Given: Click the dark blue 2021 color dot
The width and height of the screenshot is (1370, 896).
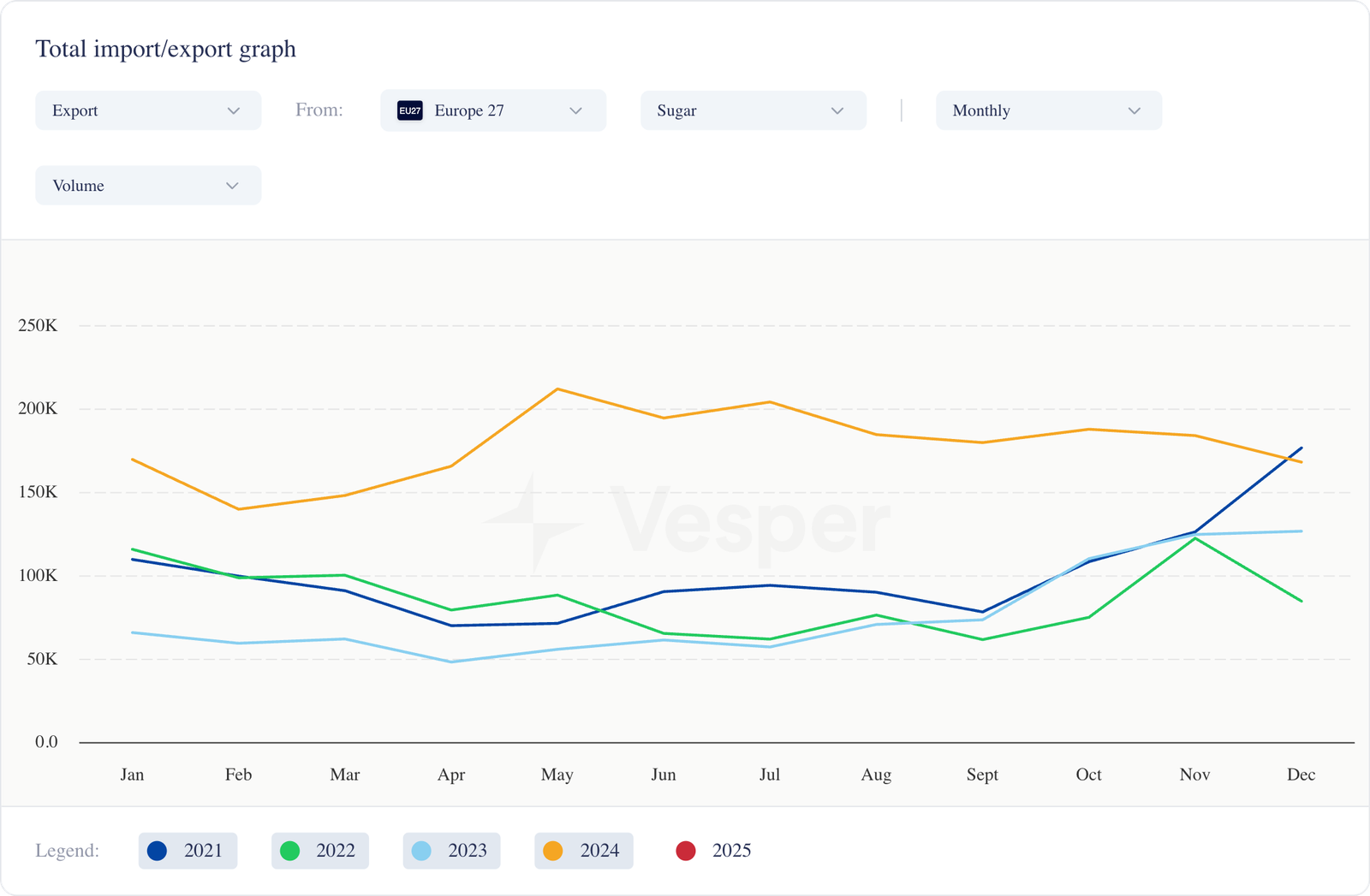Looking at the screenshot, I should tap(157, 851).
